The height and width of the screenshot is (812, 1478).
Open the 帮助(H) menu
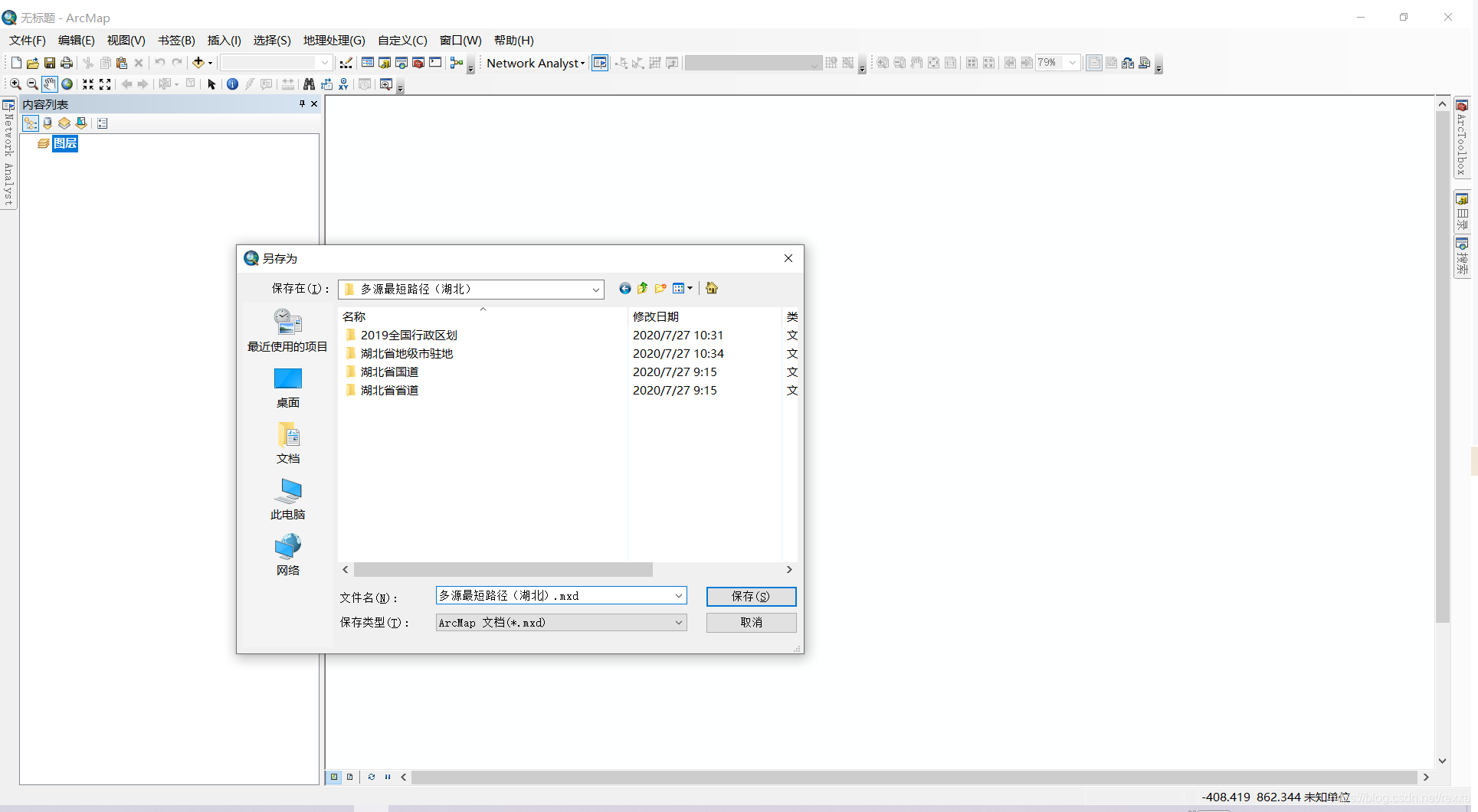(x=513, y=41)
